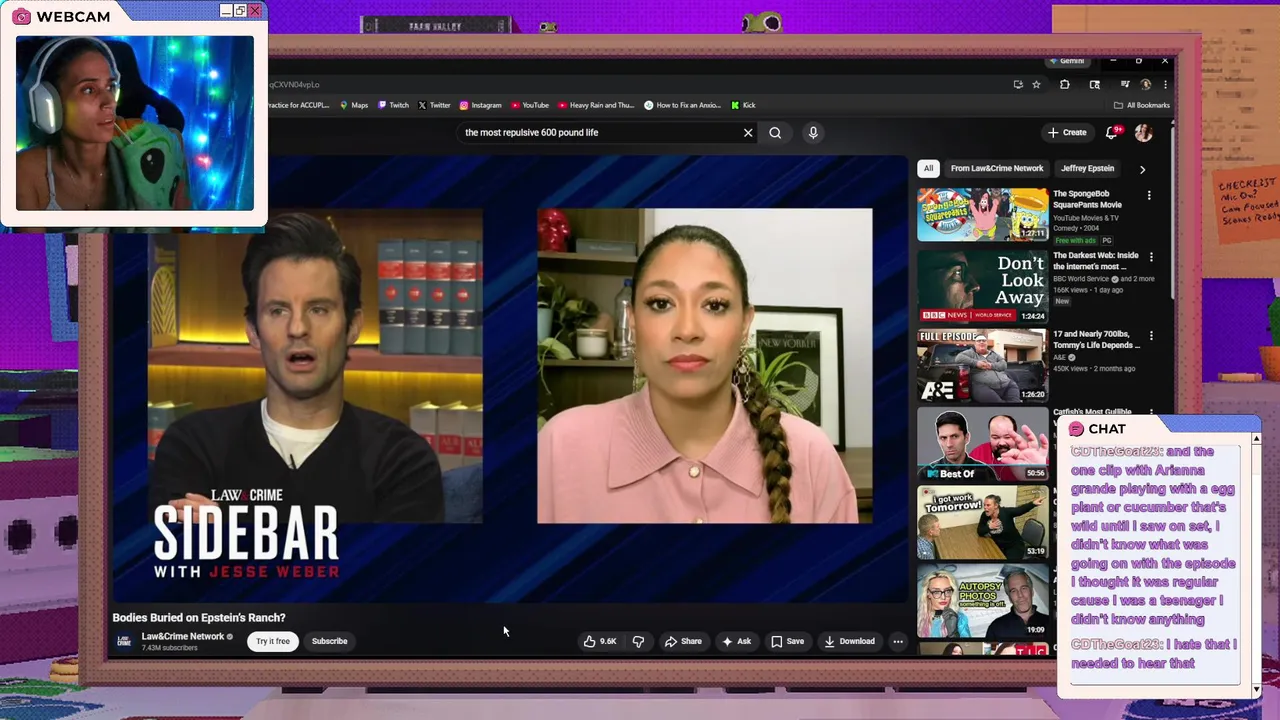
Task: Bookmark this page with the star icon
Action: [1036, 85]
